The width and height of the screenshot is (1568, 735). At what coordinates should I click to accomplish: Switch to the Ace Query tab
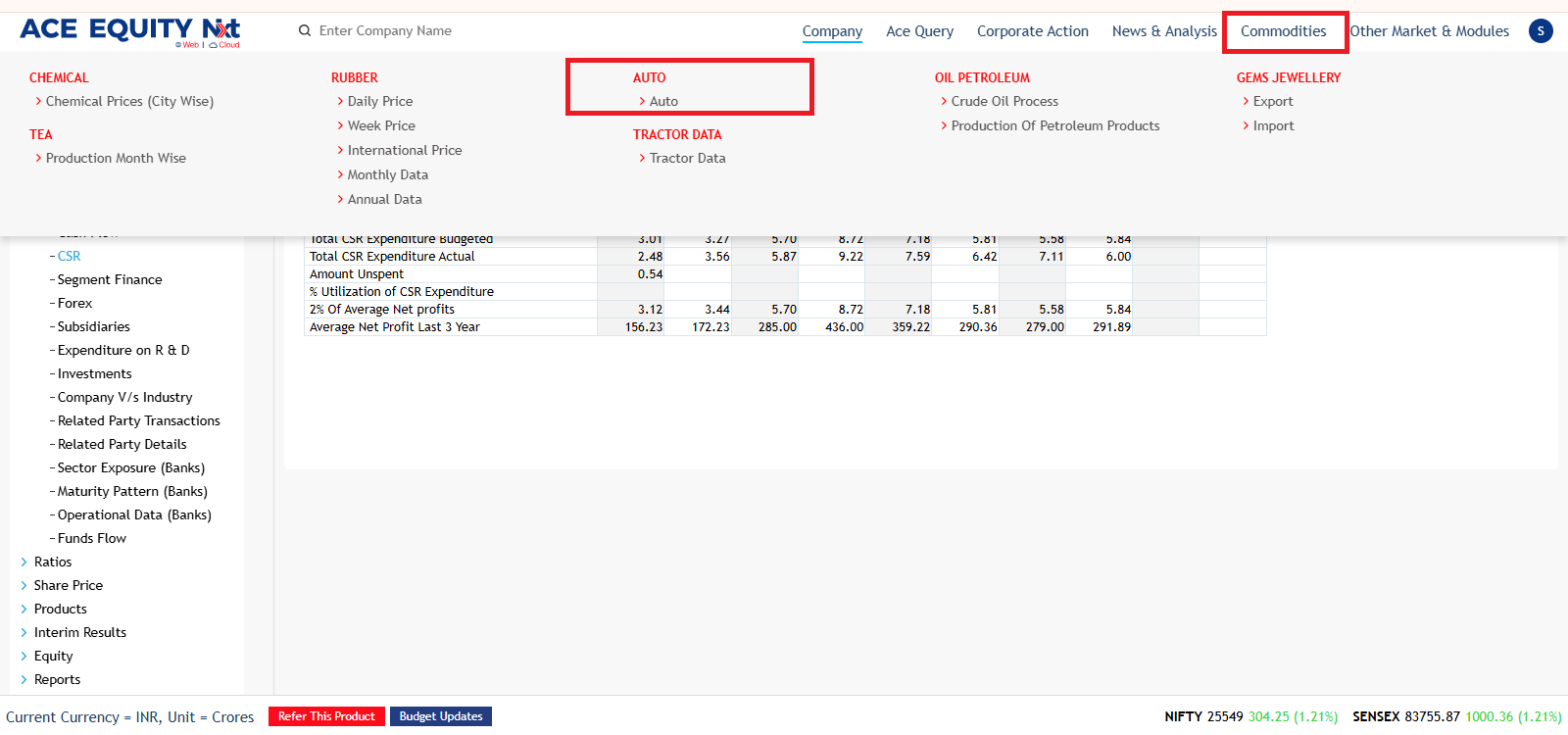(x=919, y=31)
